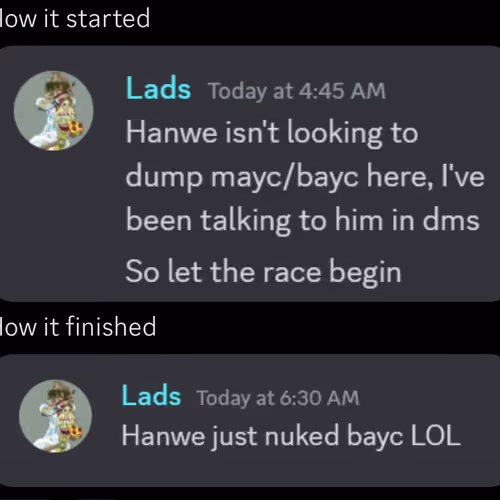Select the 'So let the race begin' message

click(263, 272)
